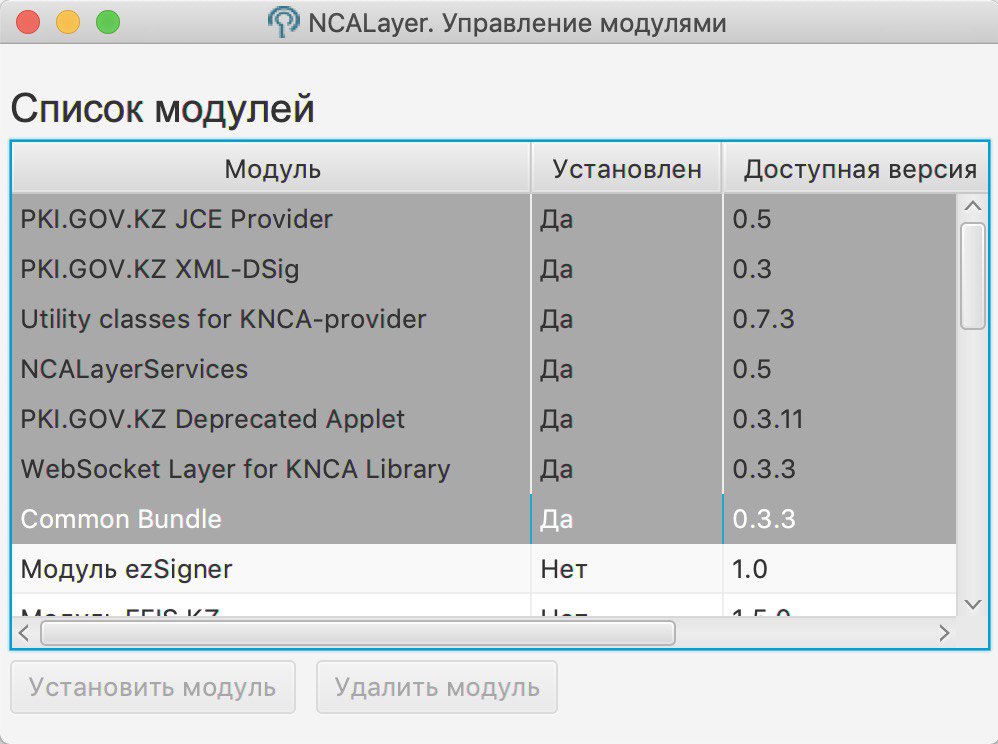Viewport: 998px width, 744px height.
Task: Minimize window with the yellow button
Action: coord(67,22)
